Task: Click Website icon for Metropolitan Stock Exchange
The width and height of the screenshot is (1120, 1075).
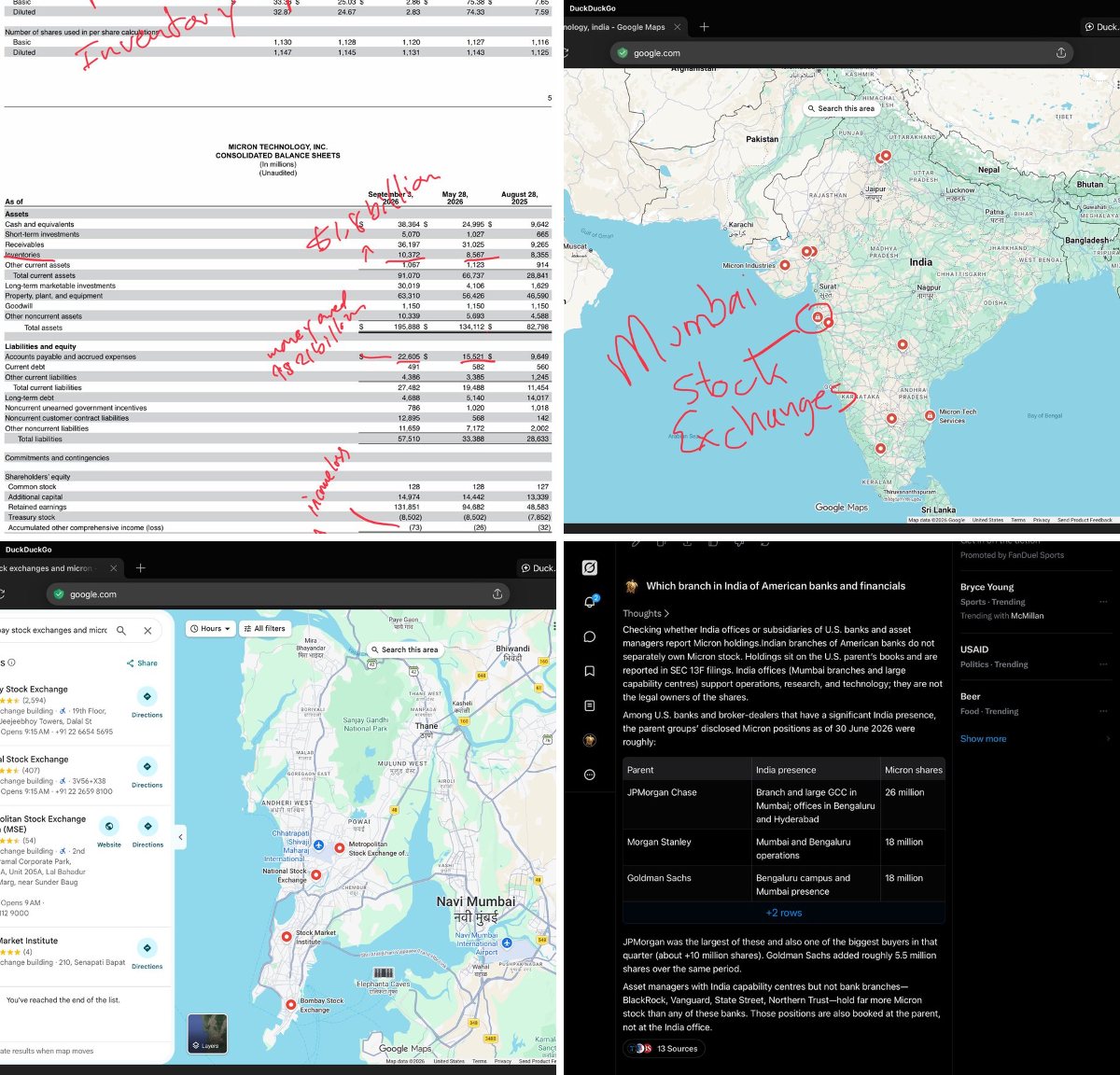Action: pyautogui.click(x=109, y=827)
